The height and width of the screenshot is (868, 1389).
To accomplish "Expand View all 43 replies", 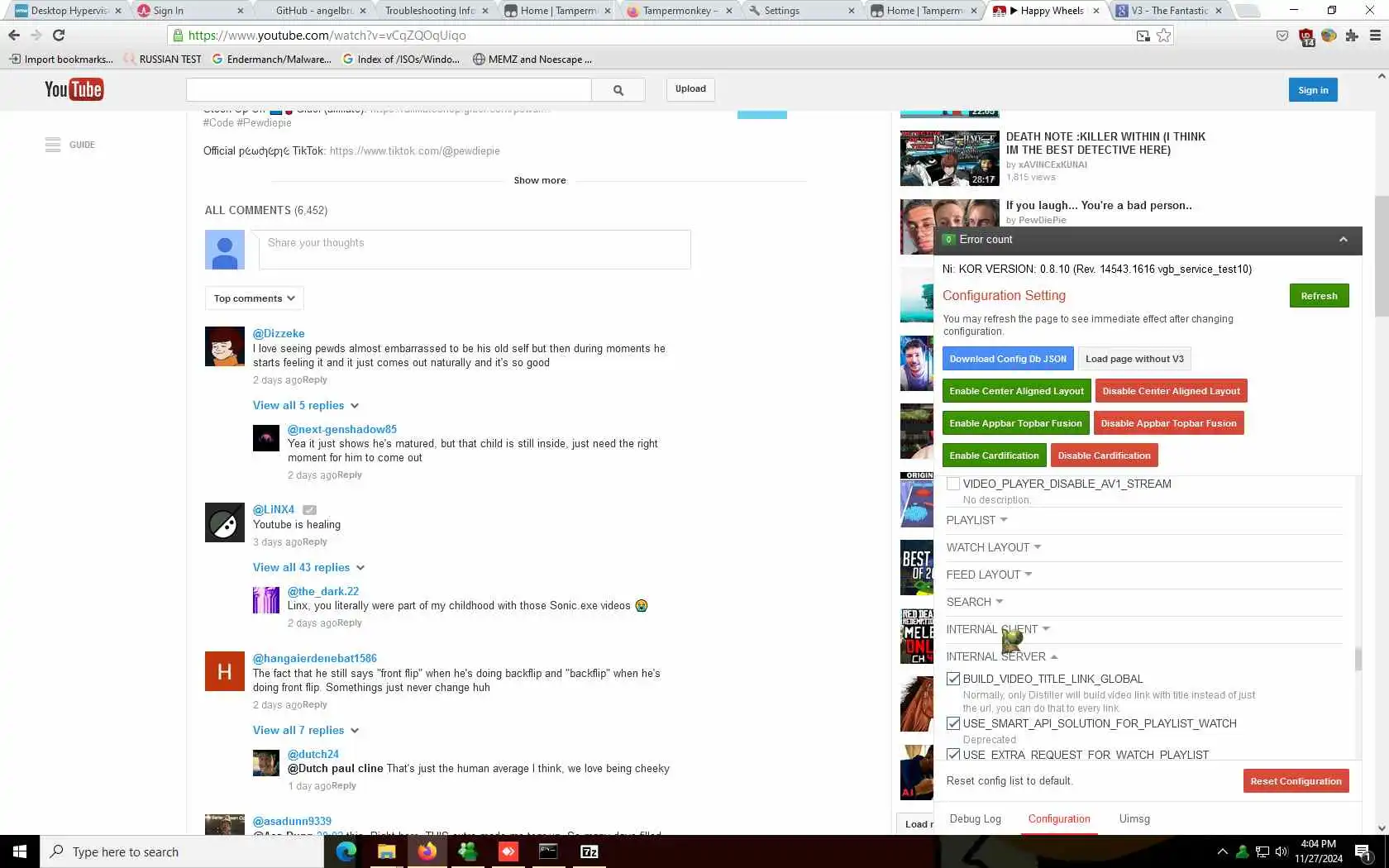I will coord(308,567).
